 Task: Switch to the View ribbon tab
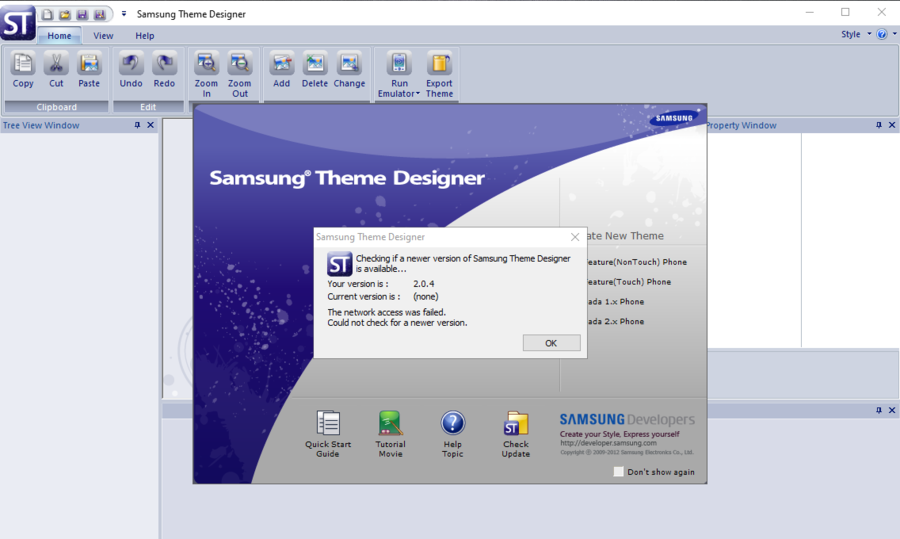pyautogui.click(x=103, y=36)
